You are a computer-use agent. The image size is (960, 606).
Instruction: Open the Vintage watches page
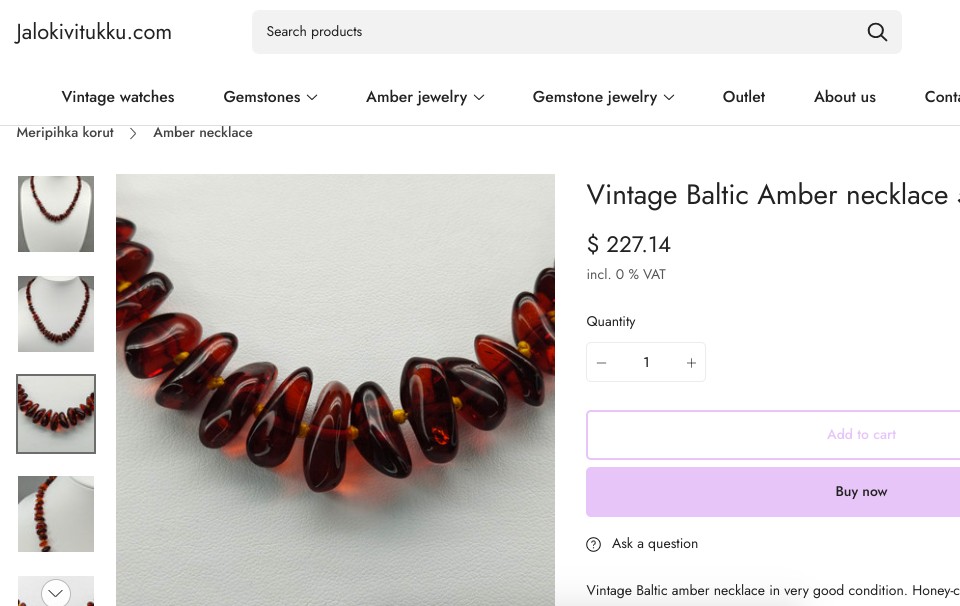[118, 97]
